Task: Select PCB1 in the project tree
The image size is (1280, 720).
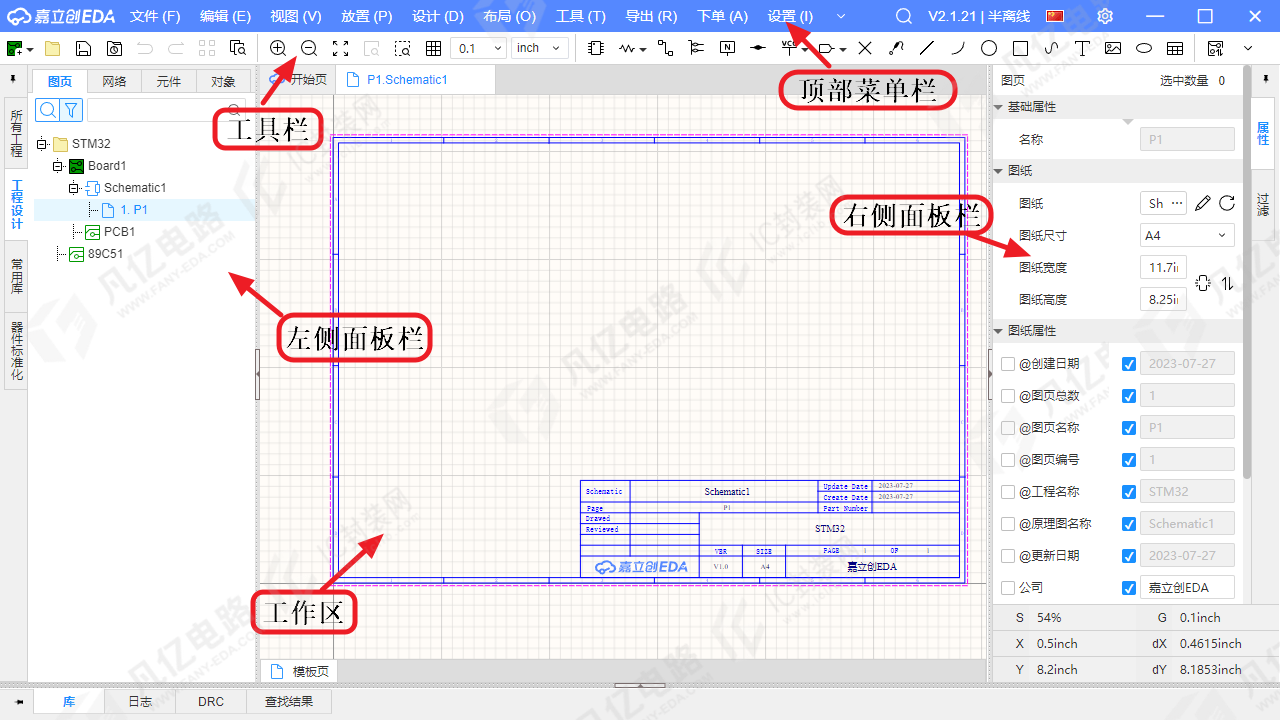Action: coord(119,232)
